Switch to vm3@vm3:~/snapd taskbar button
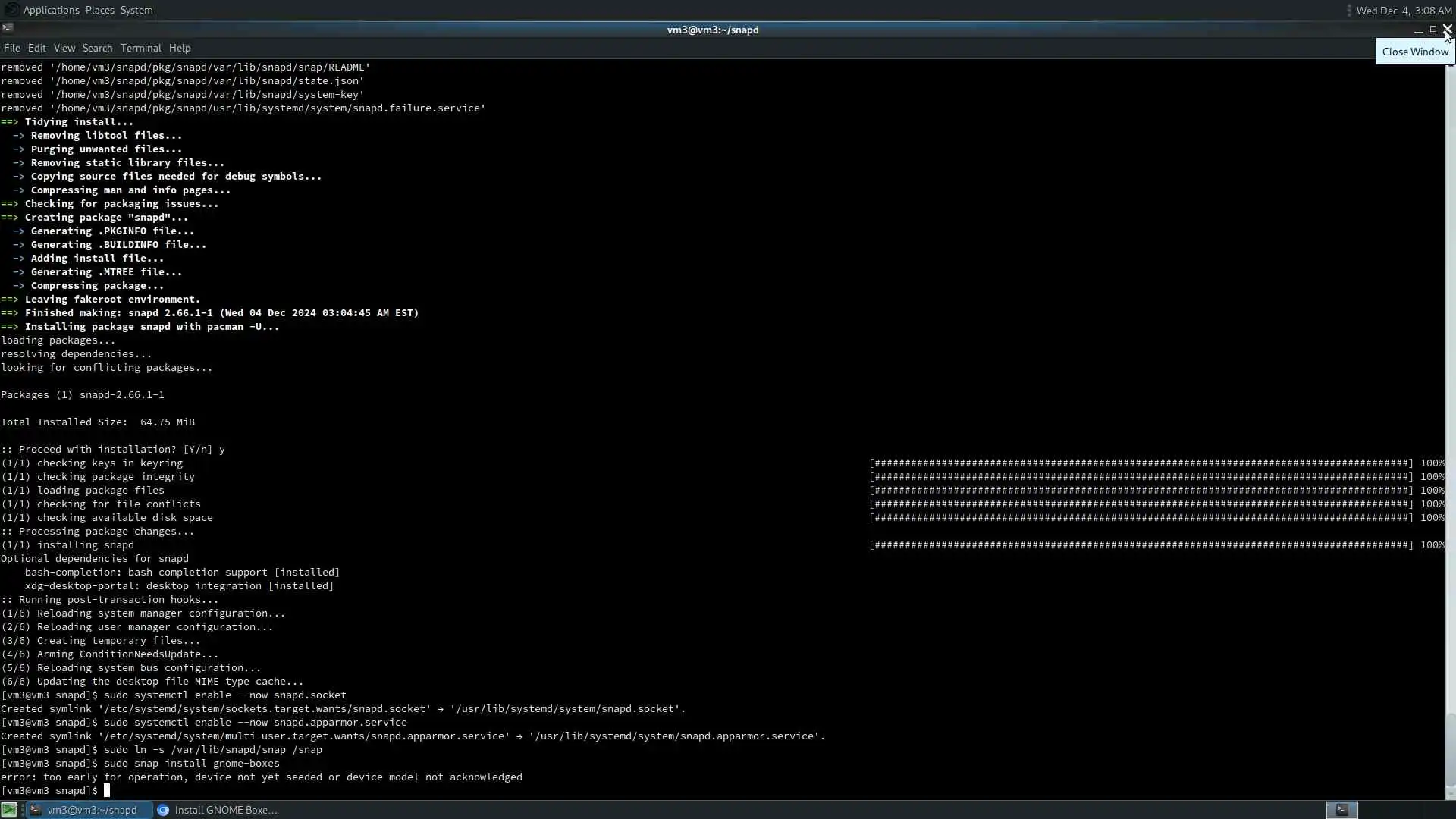1456x819 pixels. pos(91,810)
